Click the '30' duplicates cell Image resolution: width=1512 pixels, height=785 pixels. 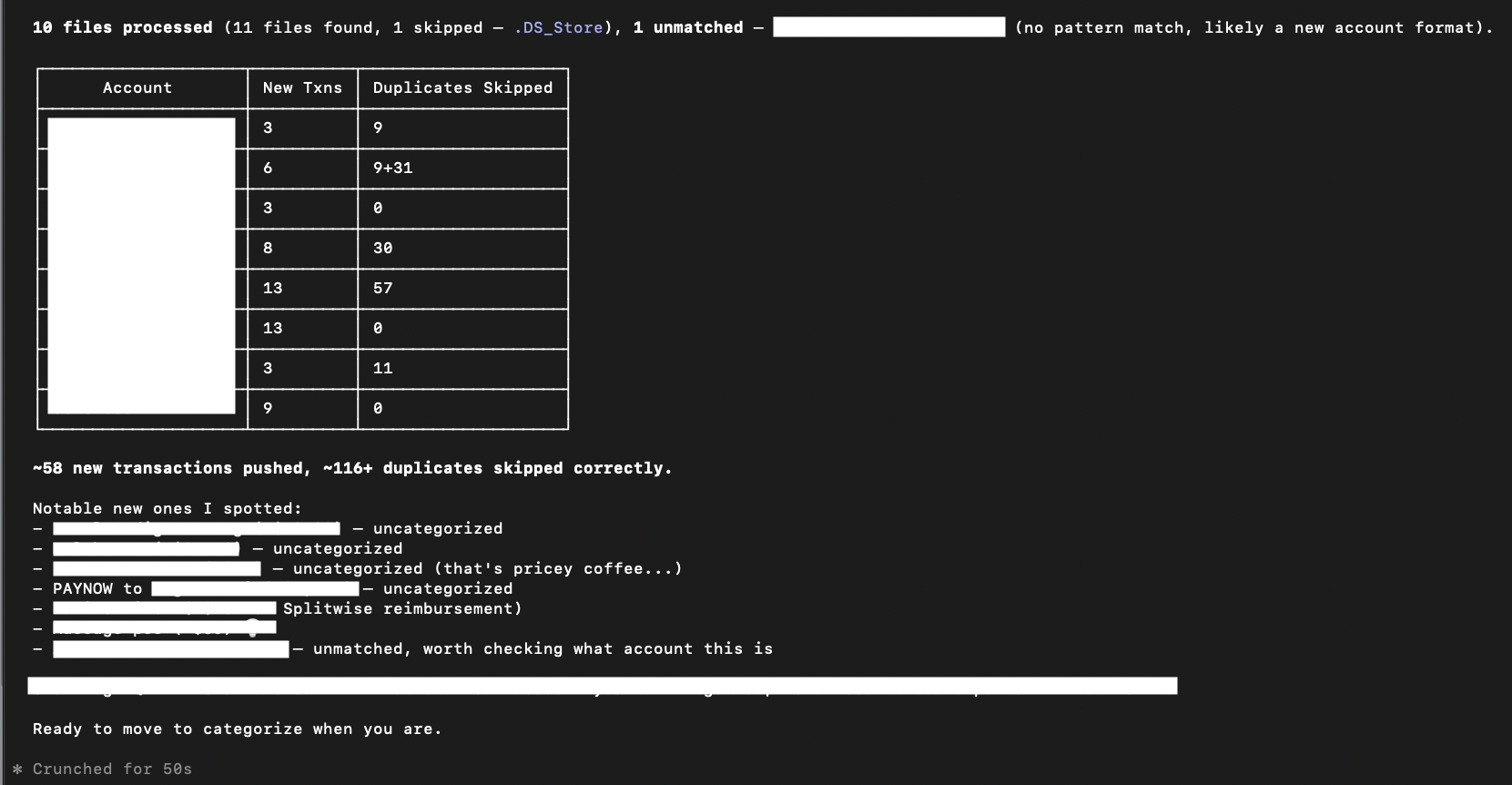[x=382, y=249]
